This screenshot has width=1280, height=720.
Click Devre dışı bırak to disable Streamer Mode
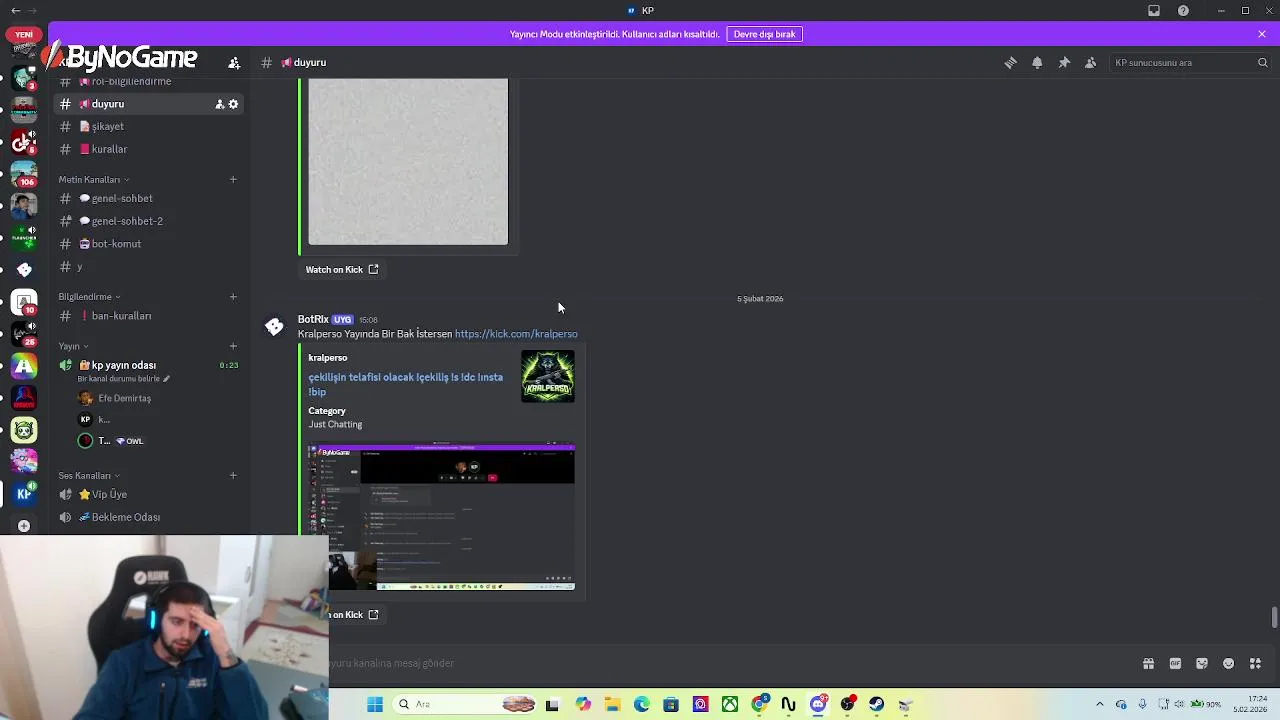[x=765, y=34]
